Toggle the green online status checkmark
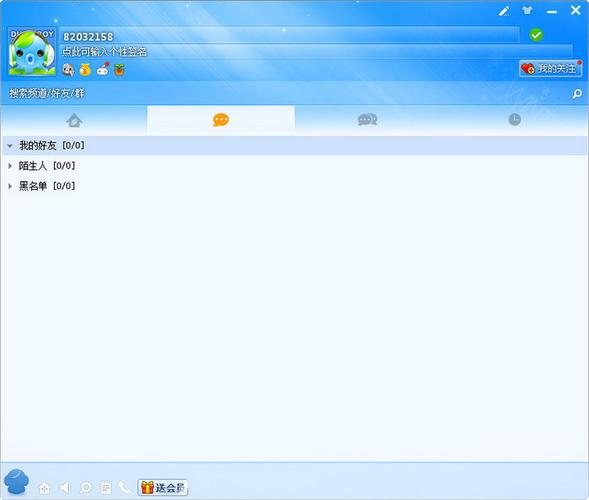Image resolution: width=589 pixels, height=500 pixels. click(536, 35)
